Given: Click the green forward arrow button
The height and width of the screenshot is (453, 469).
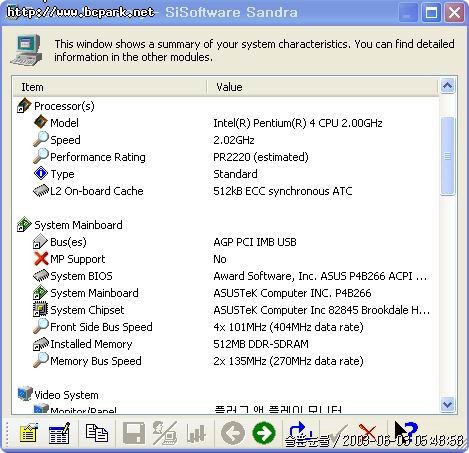Looking at the screenshot, I should point(264,433).
